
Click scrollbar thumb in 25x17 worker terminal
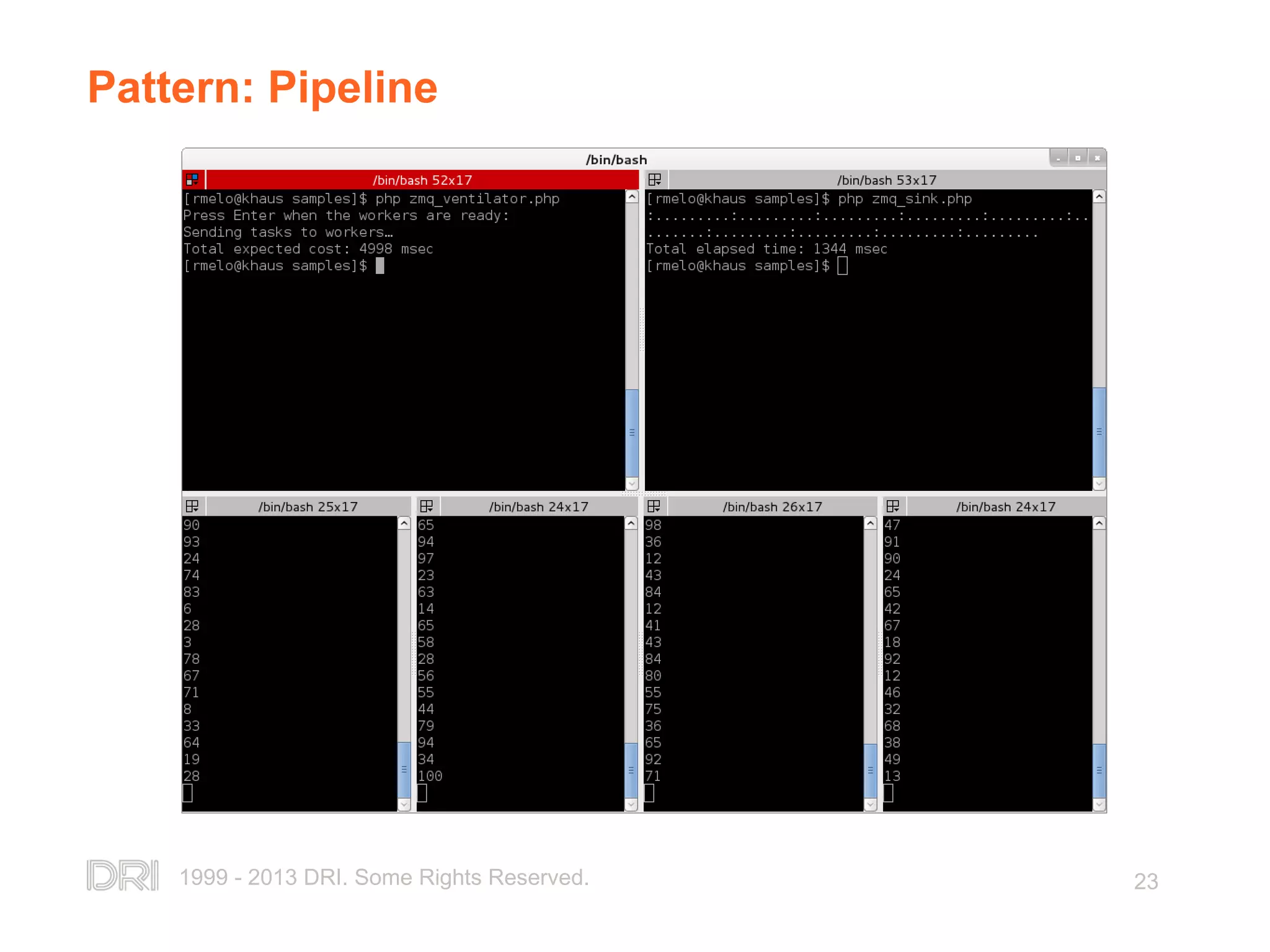click(x=404, y=770)
